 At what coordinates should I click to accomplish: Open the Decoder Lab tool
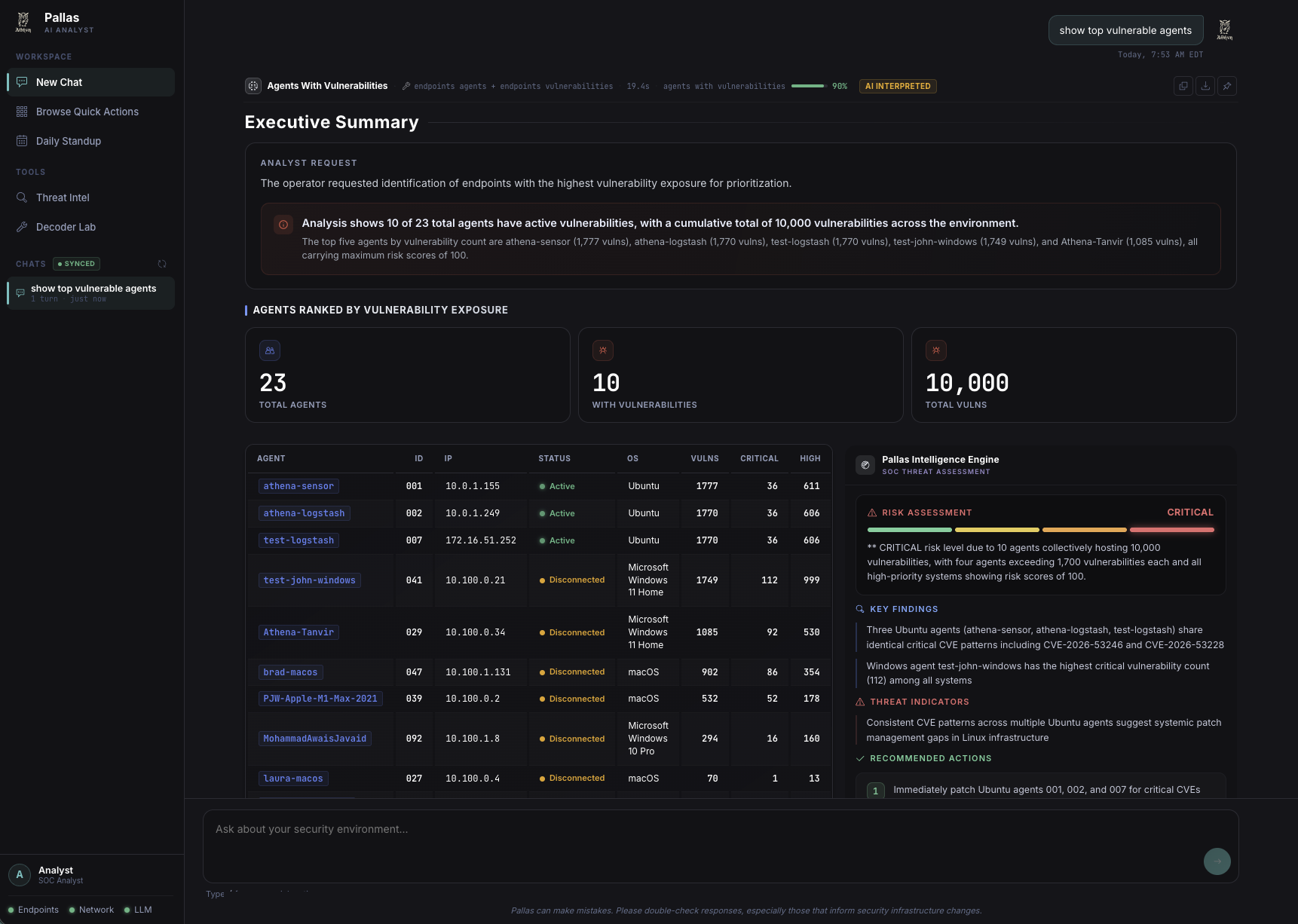(x=90, y=227)
